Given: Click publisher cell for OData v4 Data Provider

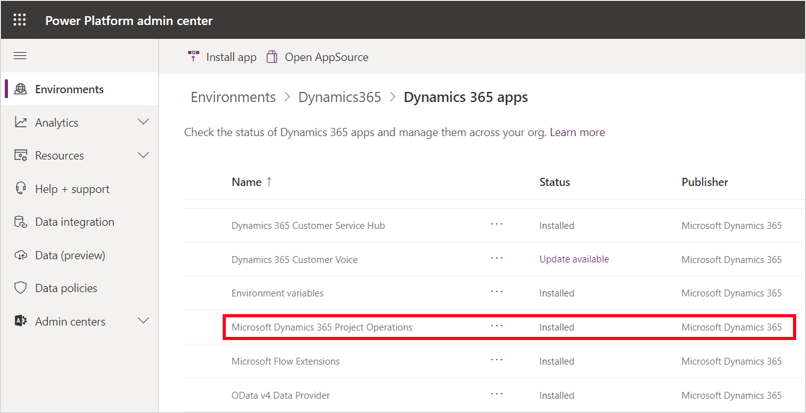Looking at the screenshot, I should pos(731,395).
